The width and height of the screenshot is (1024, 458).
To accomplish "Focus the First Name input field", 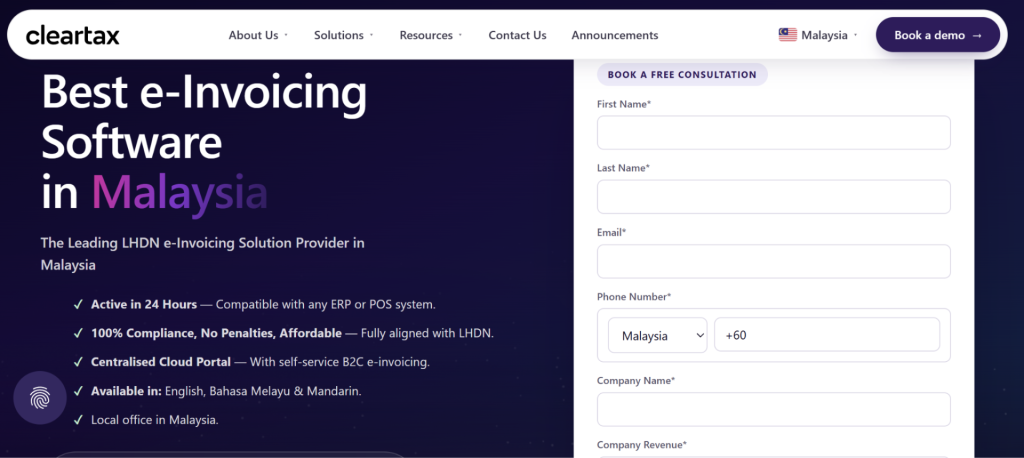I will point(773,133).
